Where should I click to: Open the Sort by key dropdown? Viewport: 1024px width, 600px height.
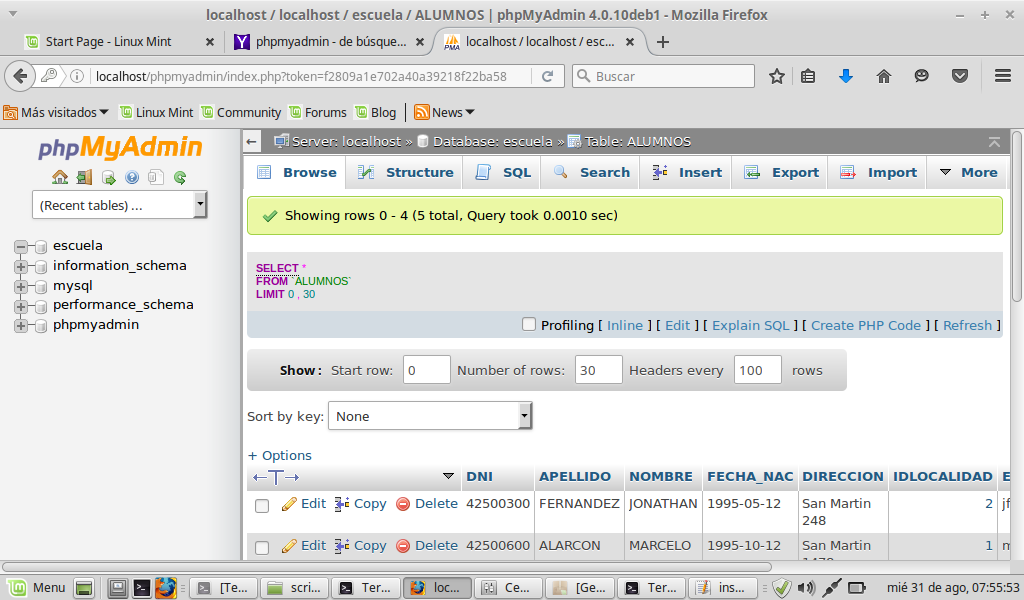coord(430,416)
